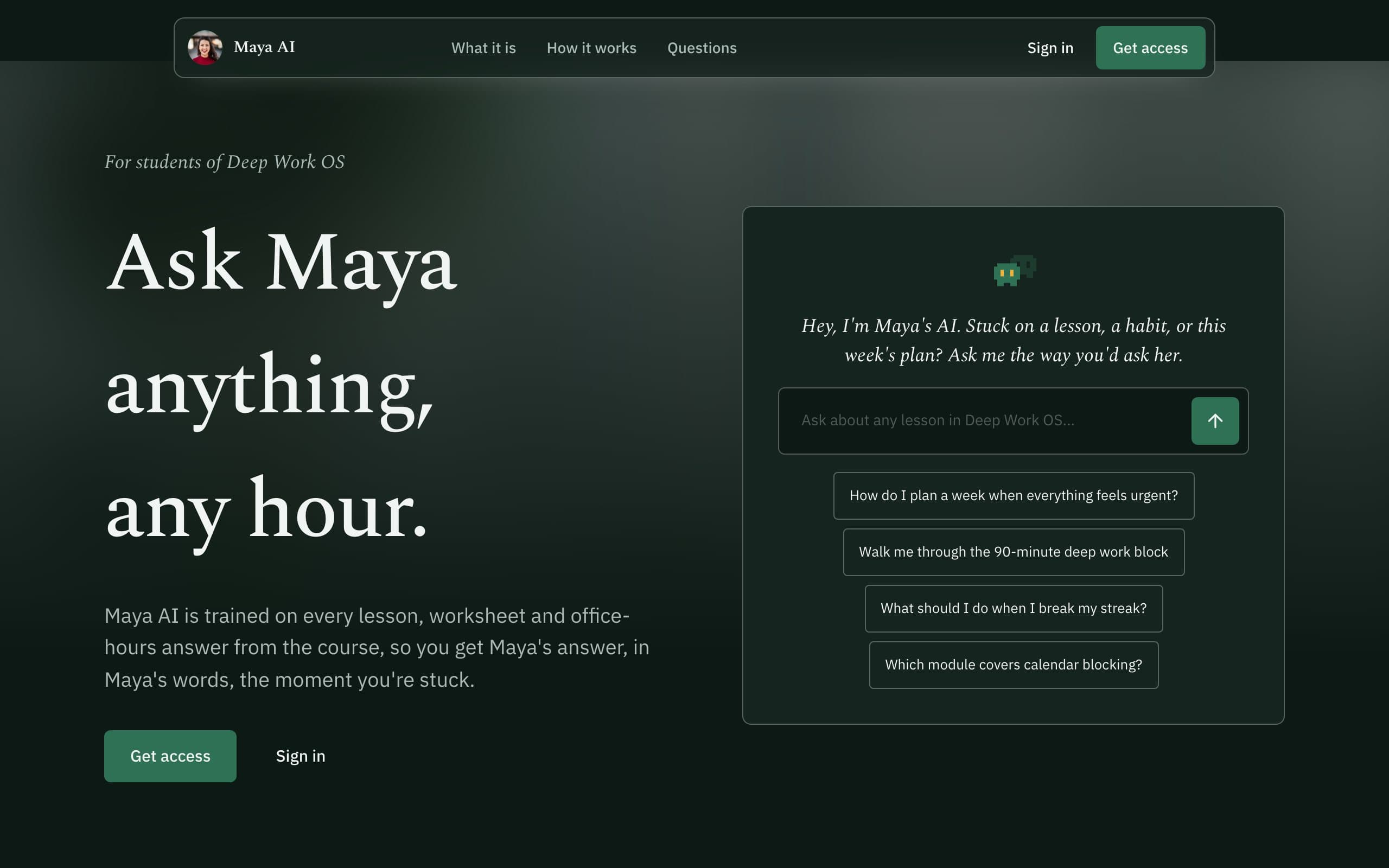Click the send arrow button
The image size is (1389, 868).
1214,421
